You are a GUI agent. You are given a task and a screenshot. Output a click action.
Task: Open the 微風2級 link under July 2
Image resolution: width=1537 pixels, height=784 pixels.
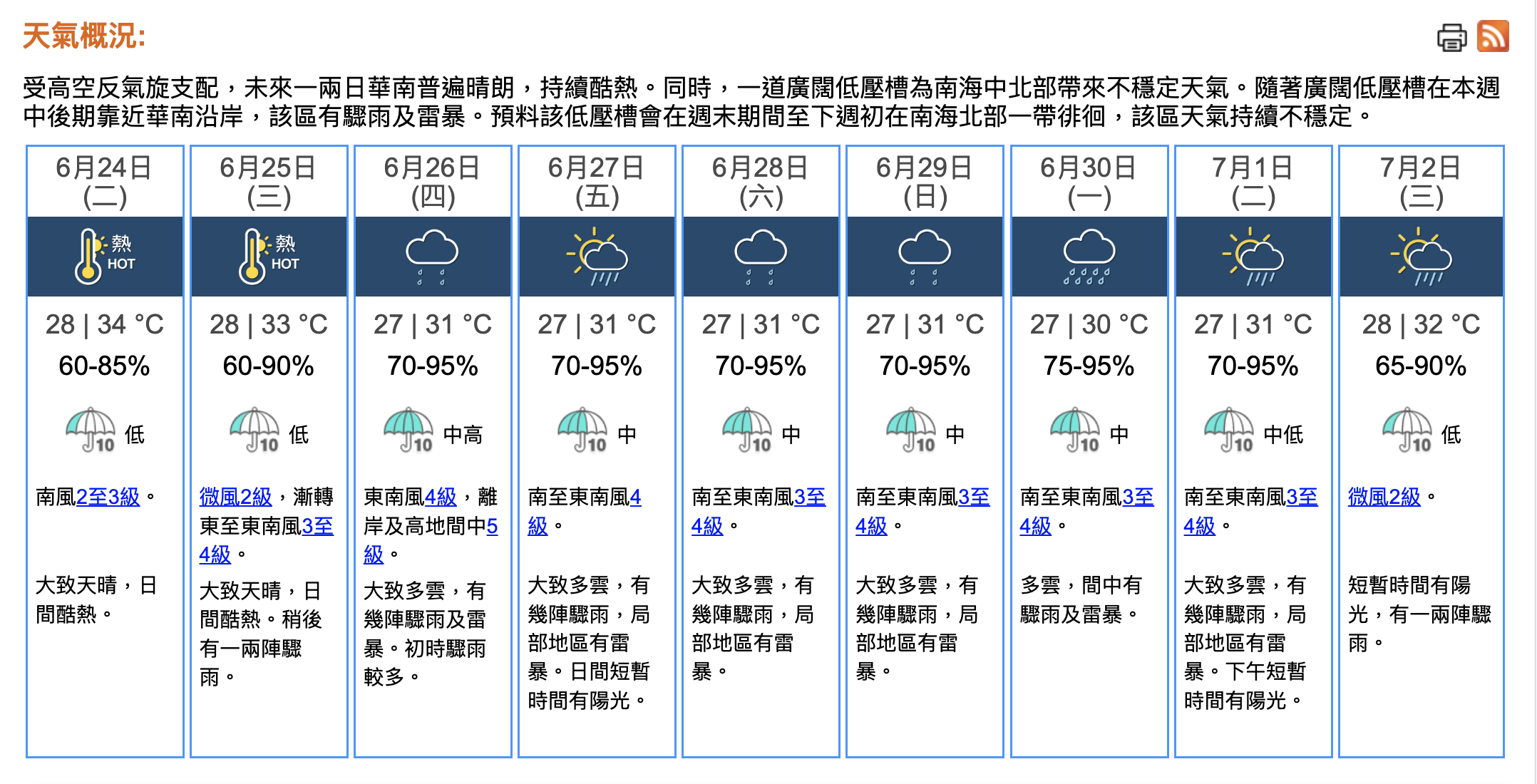coord(1384,497)
